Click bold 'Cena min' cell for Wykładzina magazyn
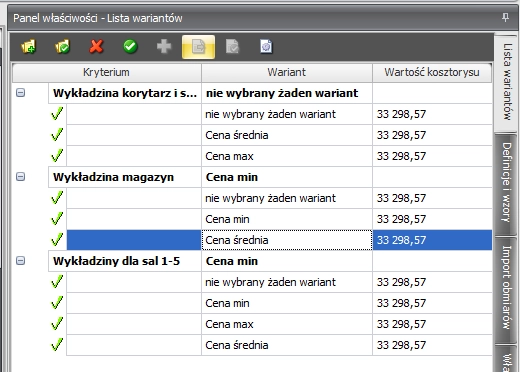Viewport: 520px width, 372px height. pyautogui.click(x=287, y=177)
